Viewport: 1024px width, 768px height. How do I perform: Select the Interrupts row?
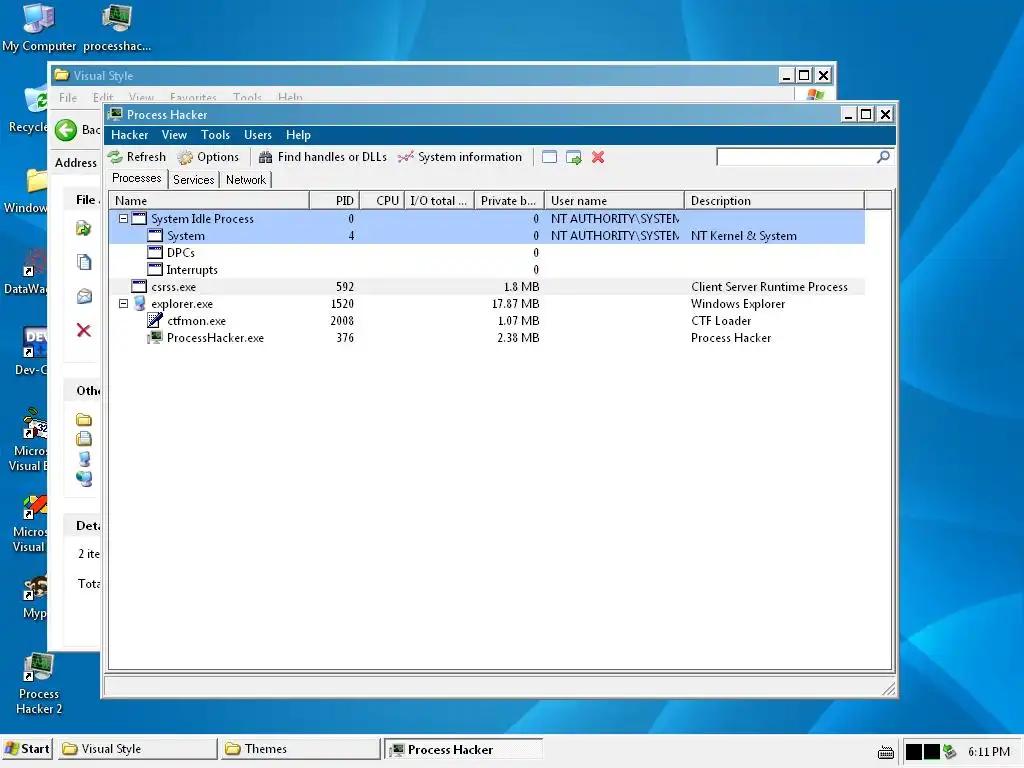point(487,270)
